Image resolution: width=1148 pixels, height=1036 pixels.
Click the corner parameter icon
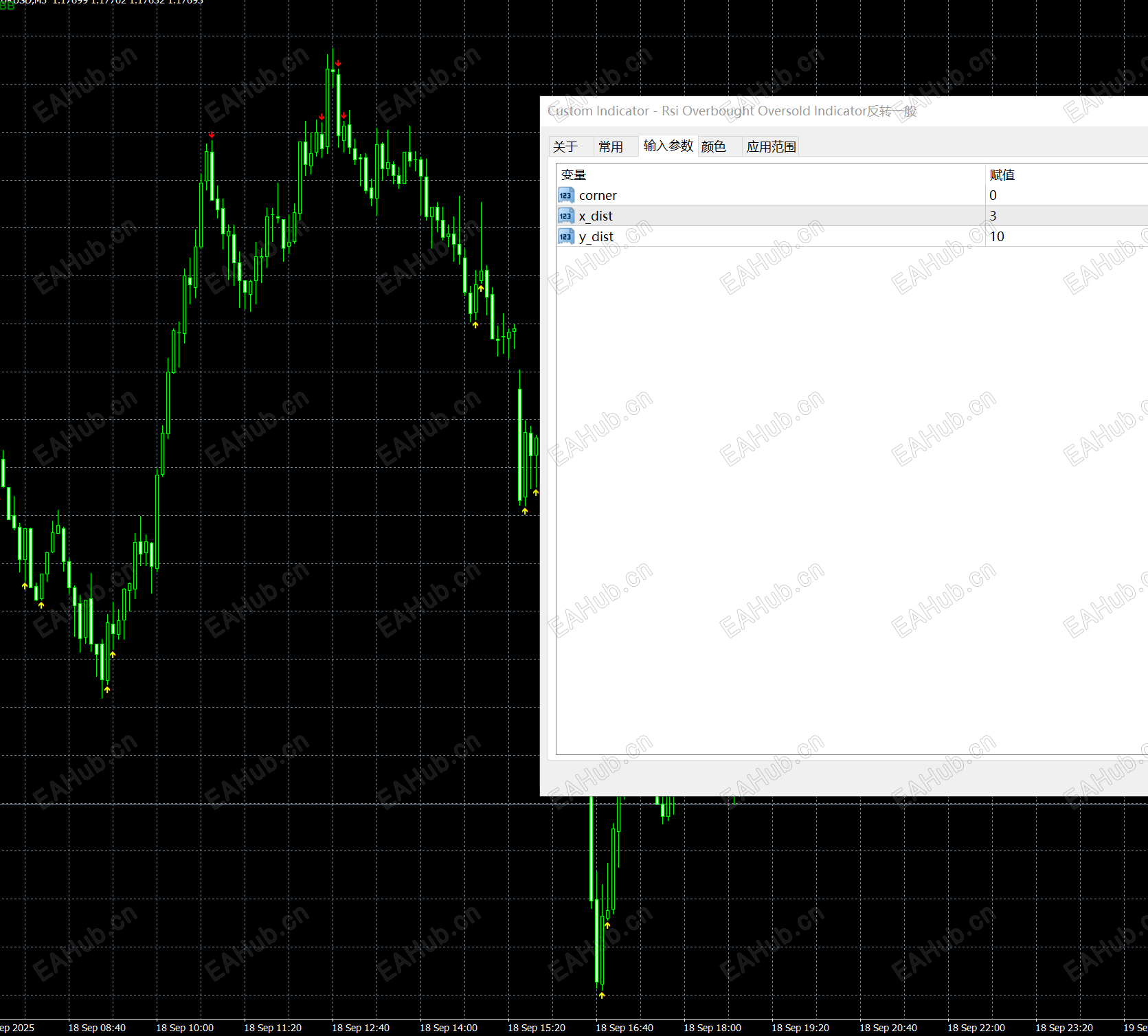565,195
